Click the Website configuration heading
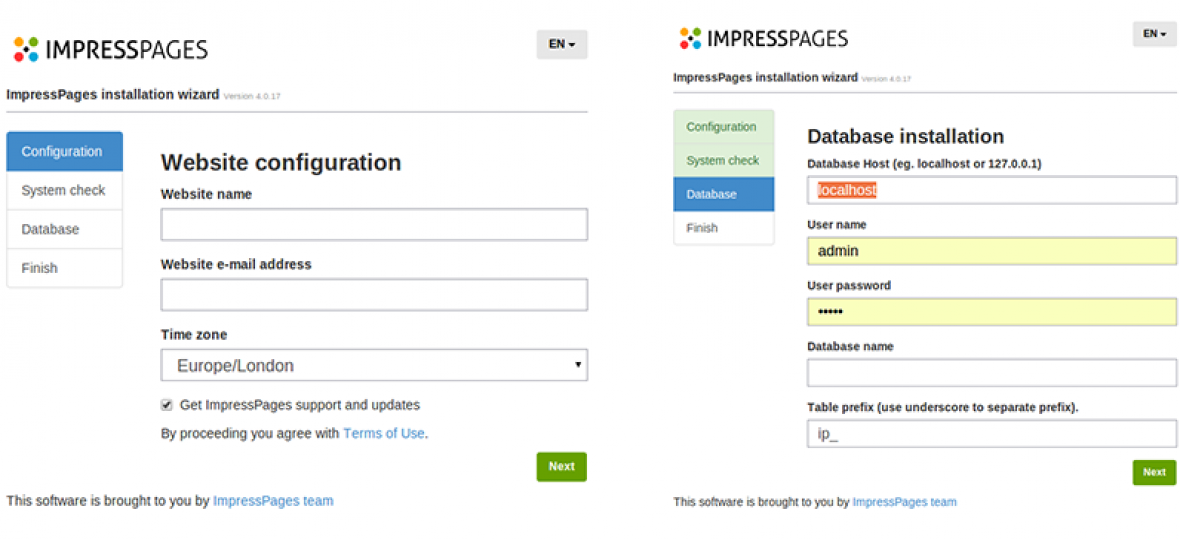1180x546 pixels. click(x=281, y=162)
